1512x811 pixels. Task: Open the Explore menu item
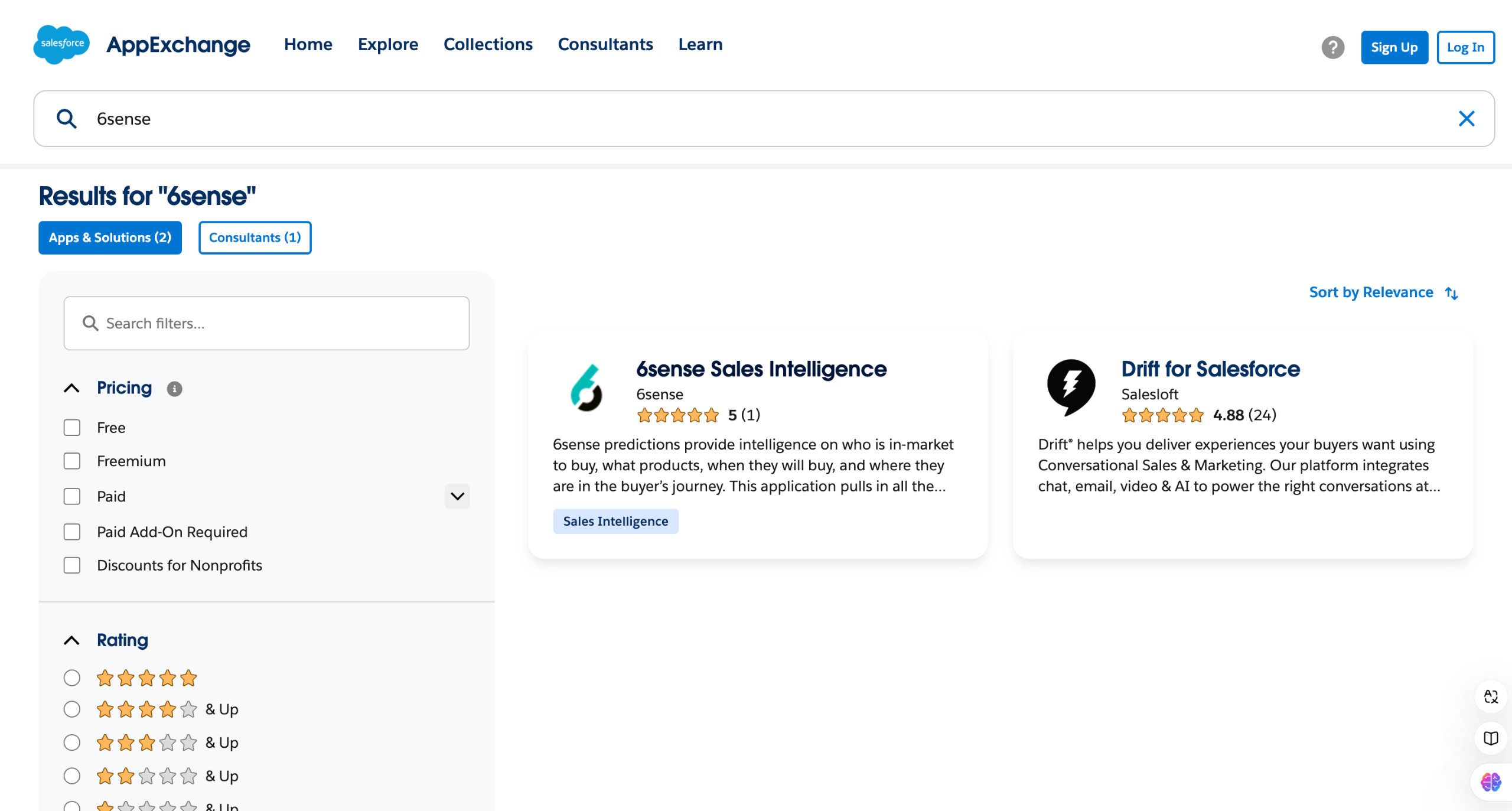[387, 44]
